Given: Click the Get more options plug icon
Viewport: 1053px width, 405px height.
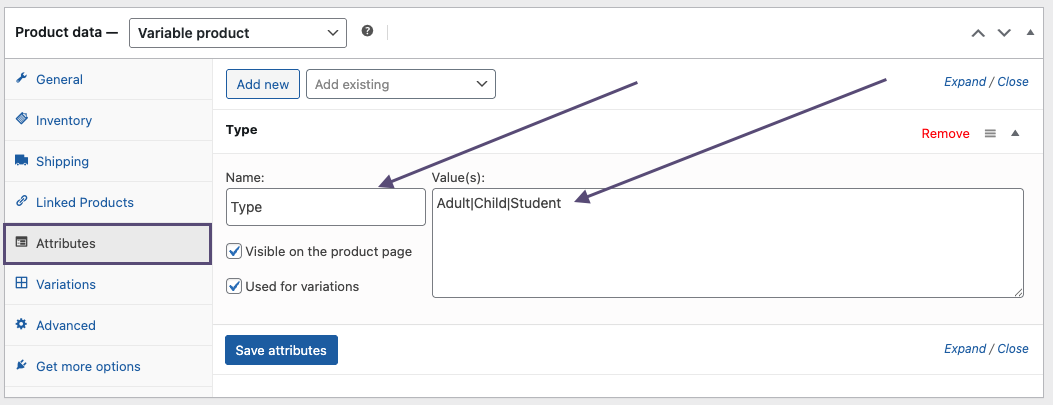Looking at the screenshot, I should 21,366.
